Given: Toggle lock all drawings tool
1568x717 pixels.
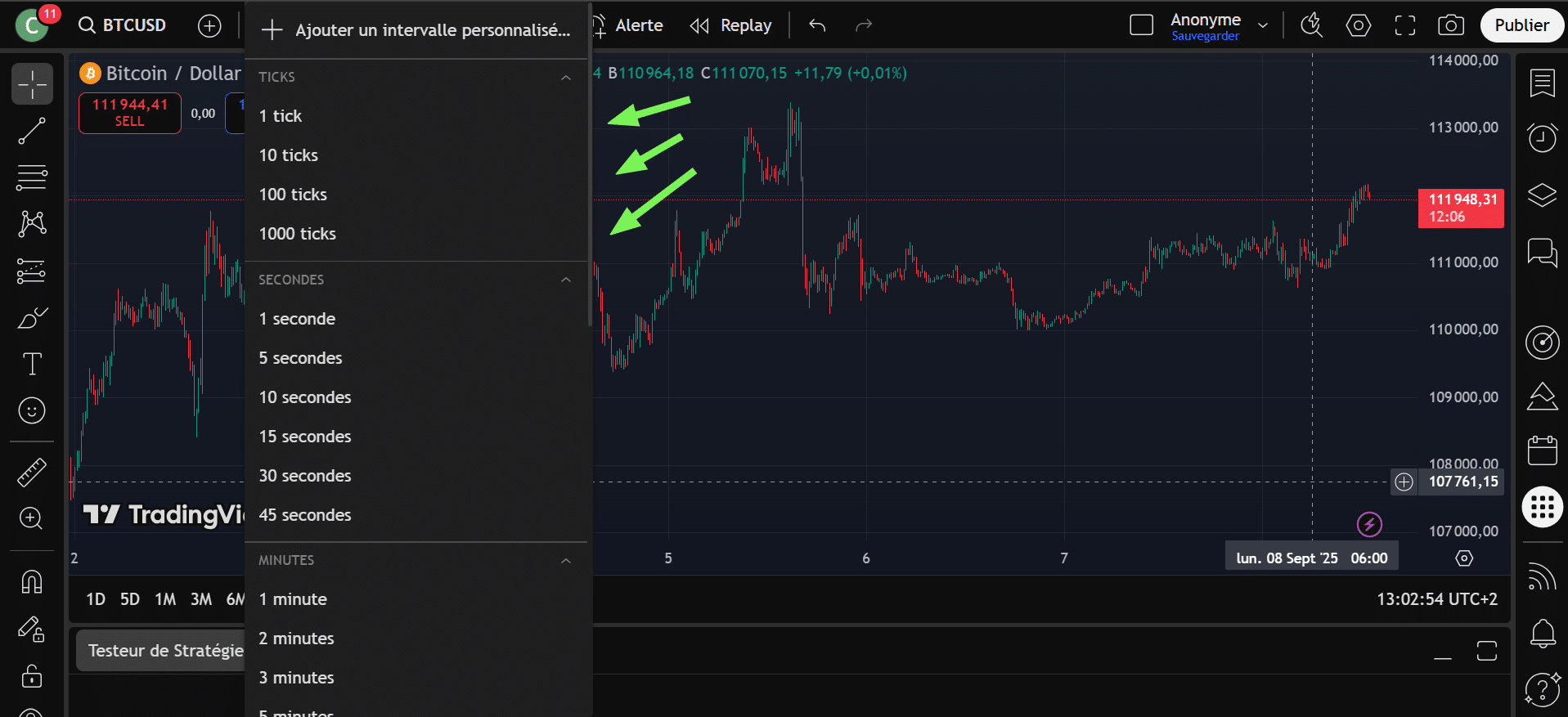Looking at the screenshot, I should (x=32, y=676).
